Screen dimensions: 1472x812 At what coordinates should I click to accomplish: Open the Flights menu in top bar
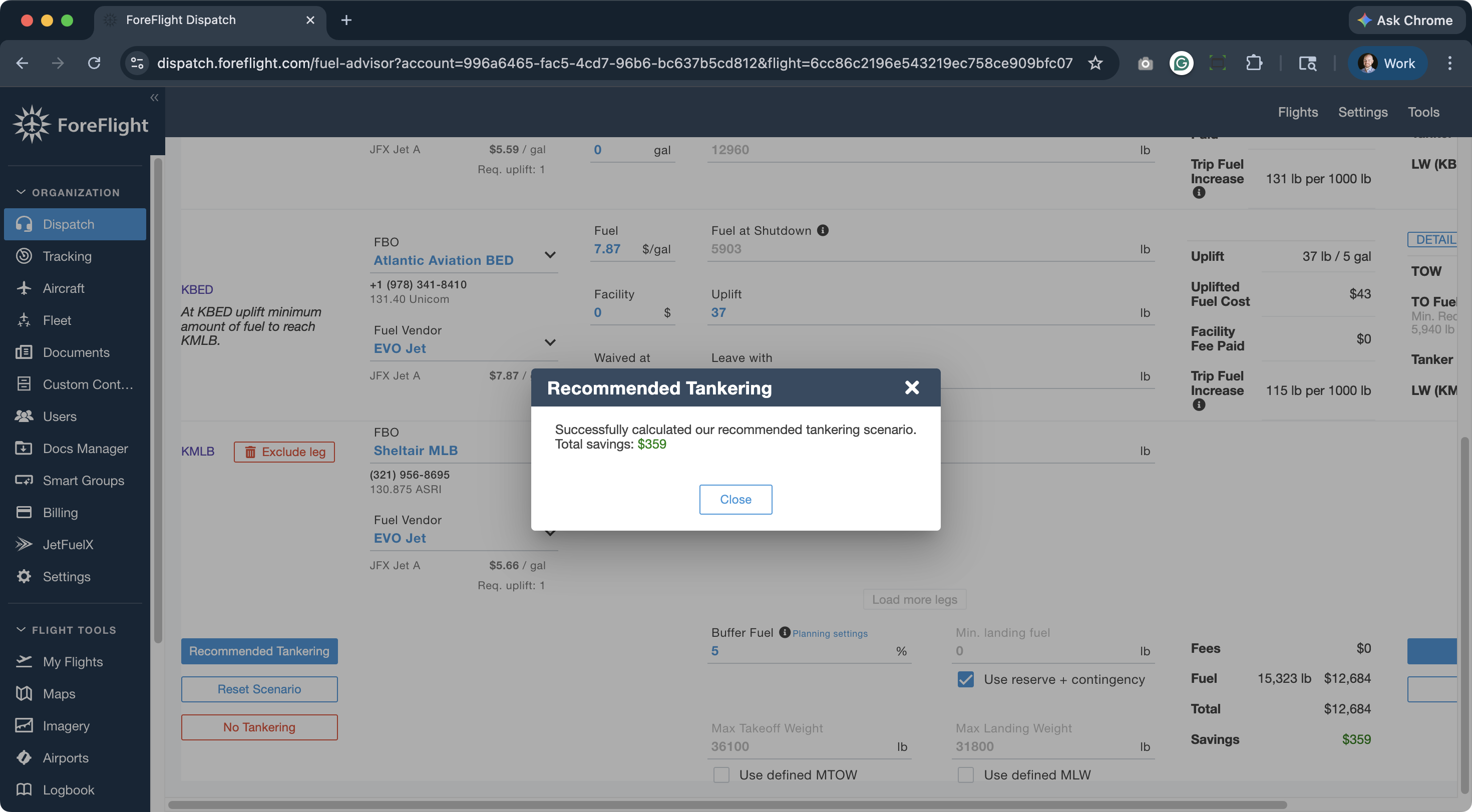pos(1297,112)
